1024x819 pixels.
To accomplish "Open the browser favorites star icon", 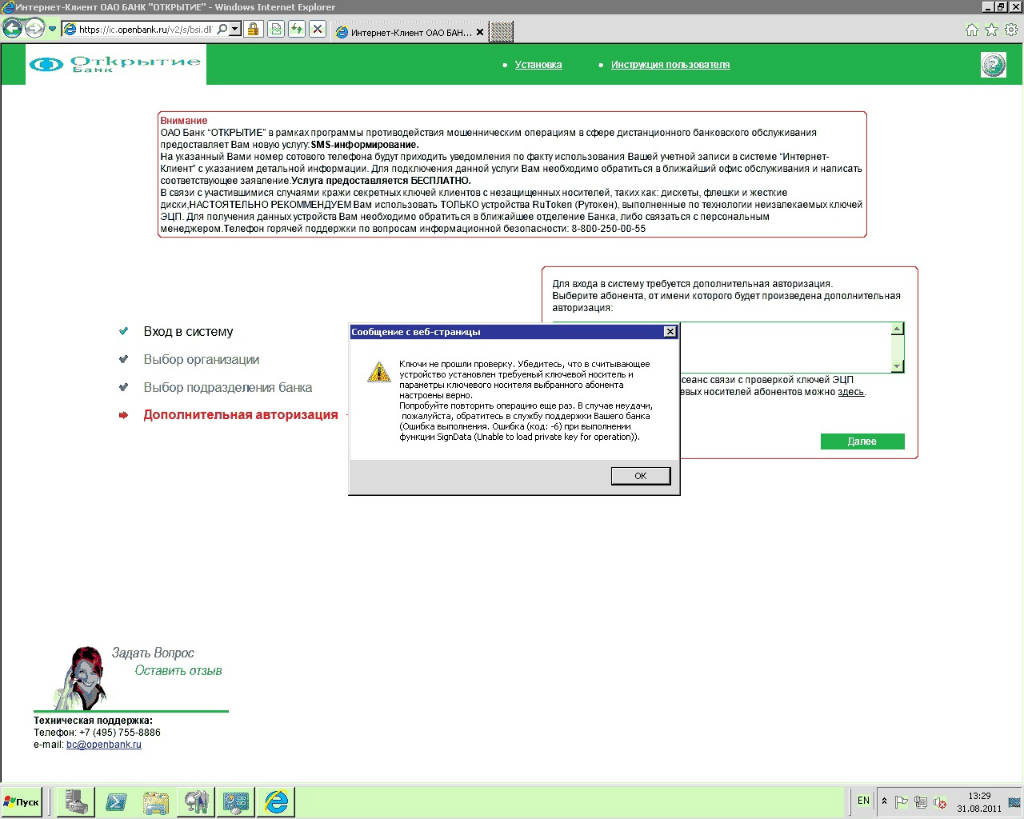I will [x=991, y=30].
